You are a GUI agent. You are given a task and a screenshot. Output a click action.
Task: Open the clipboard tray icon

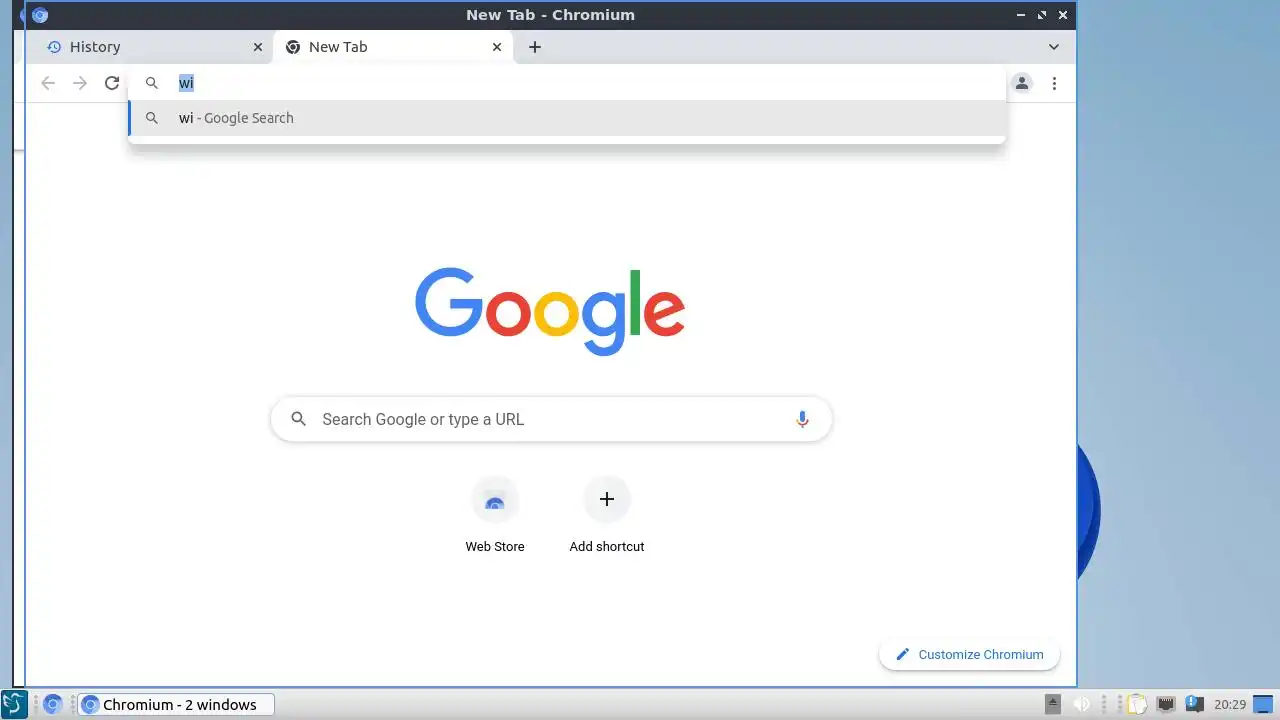click(x=1137, y=704)
